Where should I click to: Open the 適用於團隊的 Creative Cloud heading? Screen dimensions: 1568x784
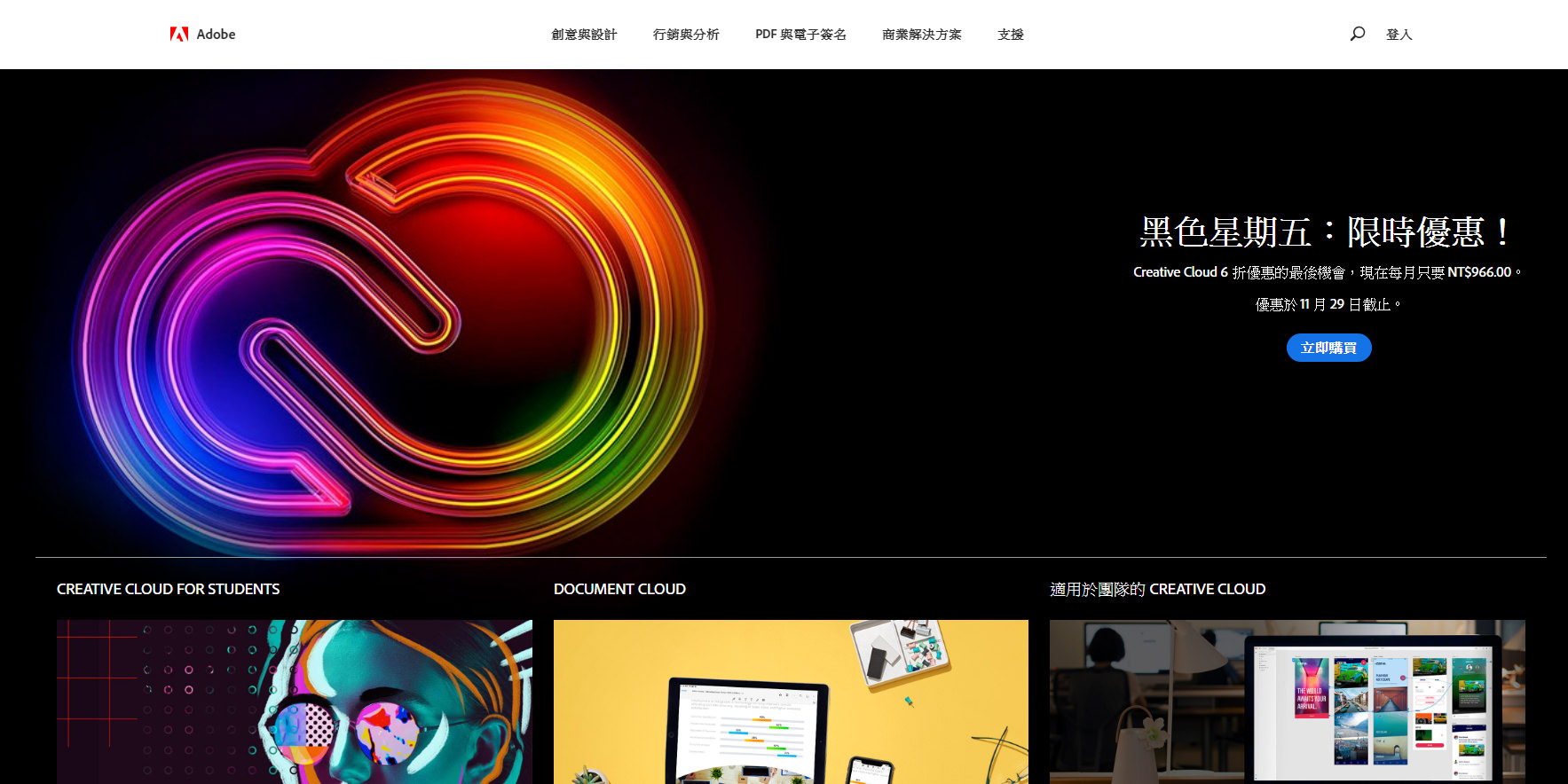[1157, 589]
